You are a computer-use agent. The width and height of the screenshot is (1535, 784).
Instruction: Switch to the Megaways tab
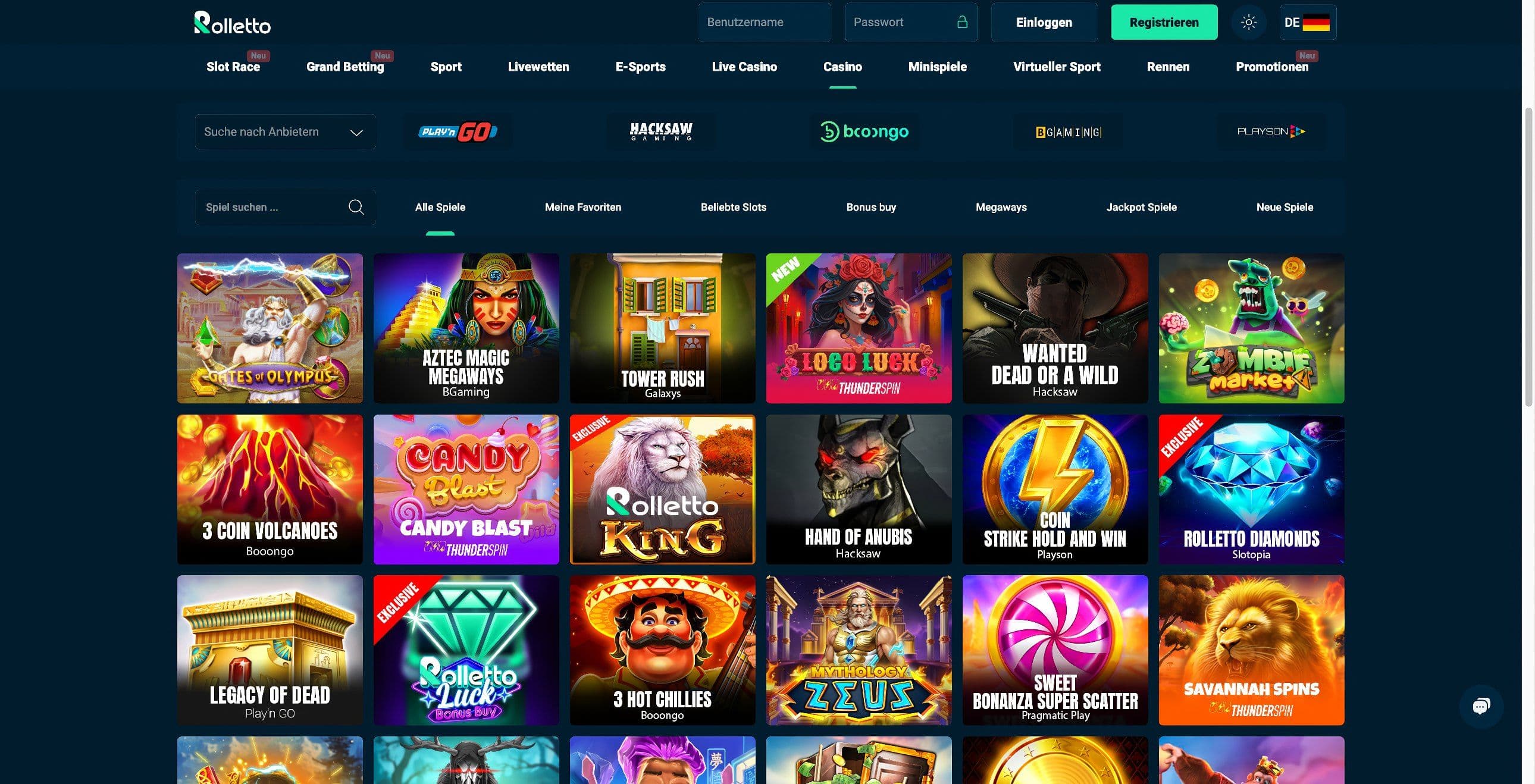[x=1001, y=208]
